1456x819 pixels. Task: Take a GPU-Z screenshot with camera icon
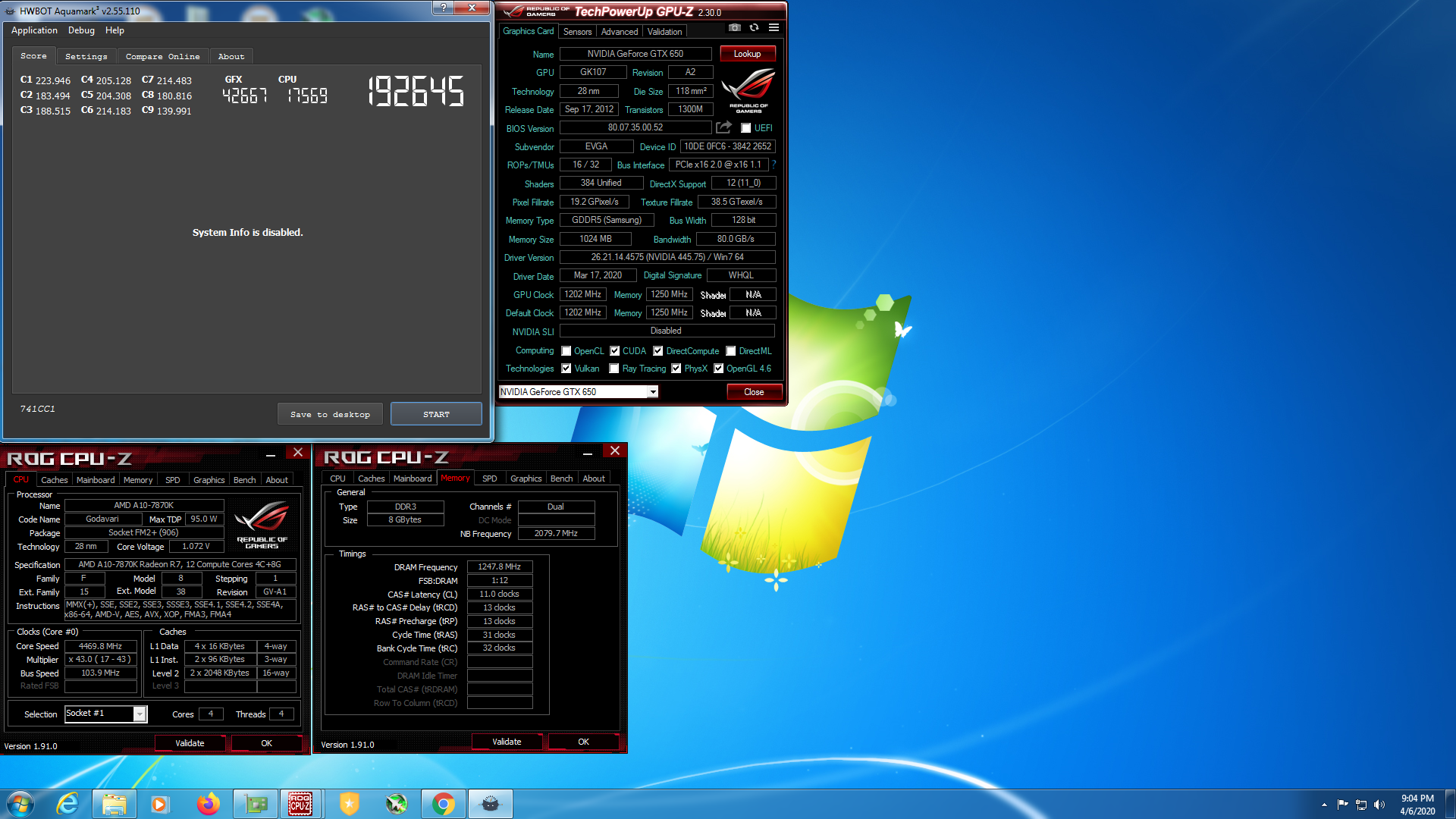734,28
